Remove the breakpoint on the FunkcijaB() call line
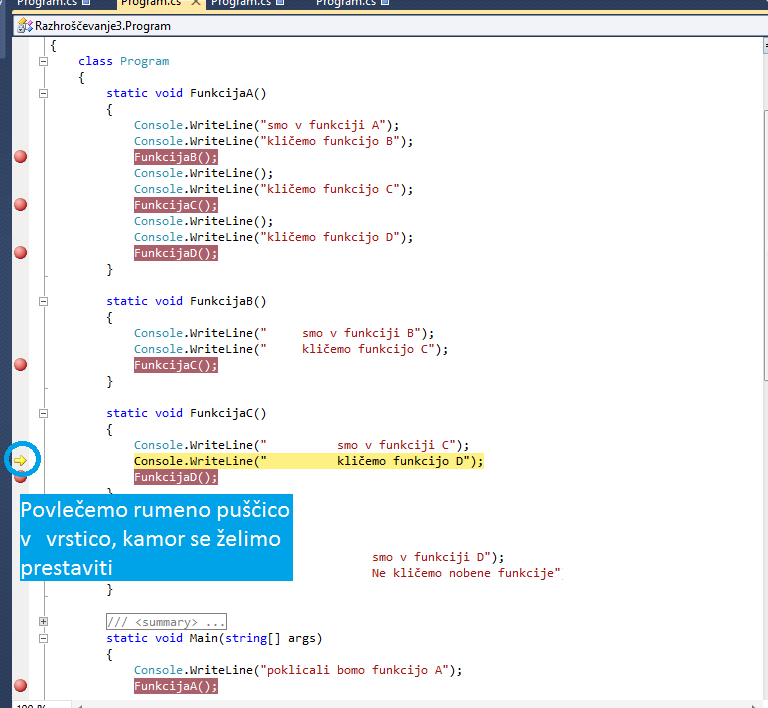This screenshot has height=708, width=768. [x=20, y=157]
